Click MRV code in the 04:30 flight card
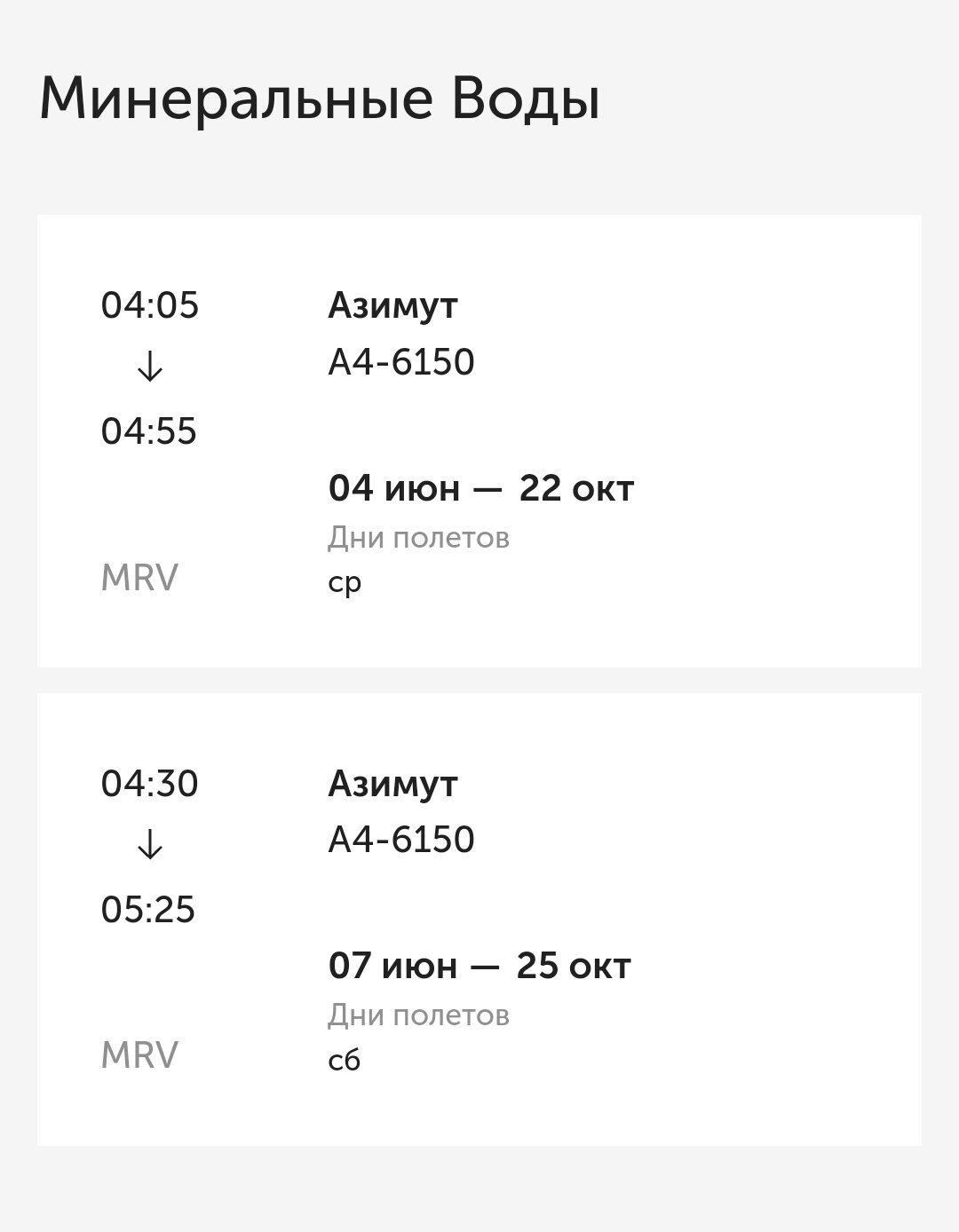The image size is (959, 1232). [x=139, y=1055]
